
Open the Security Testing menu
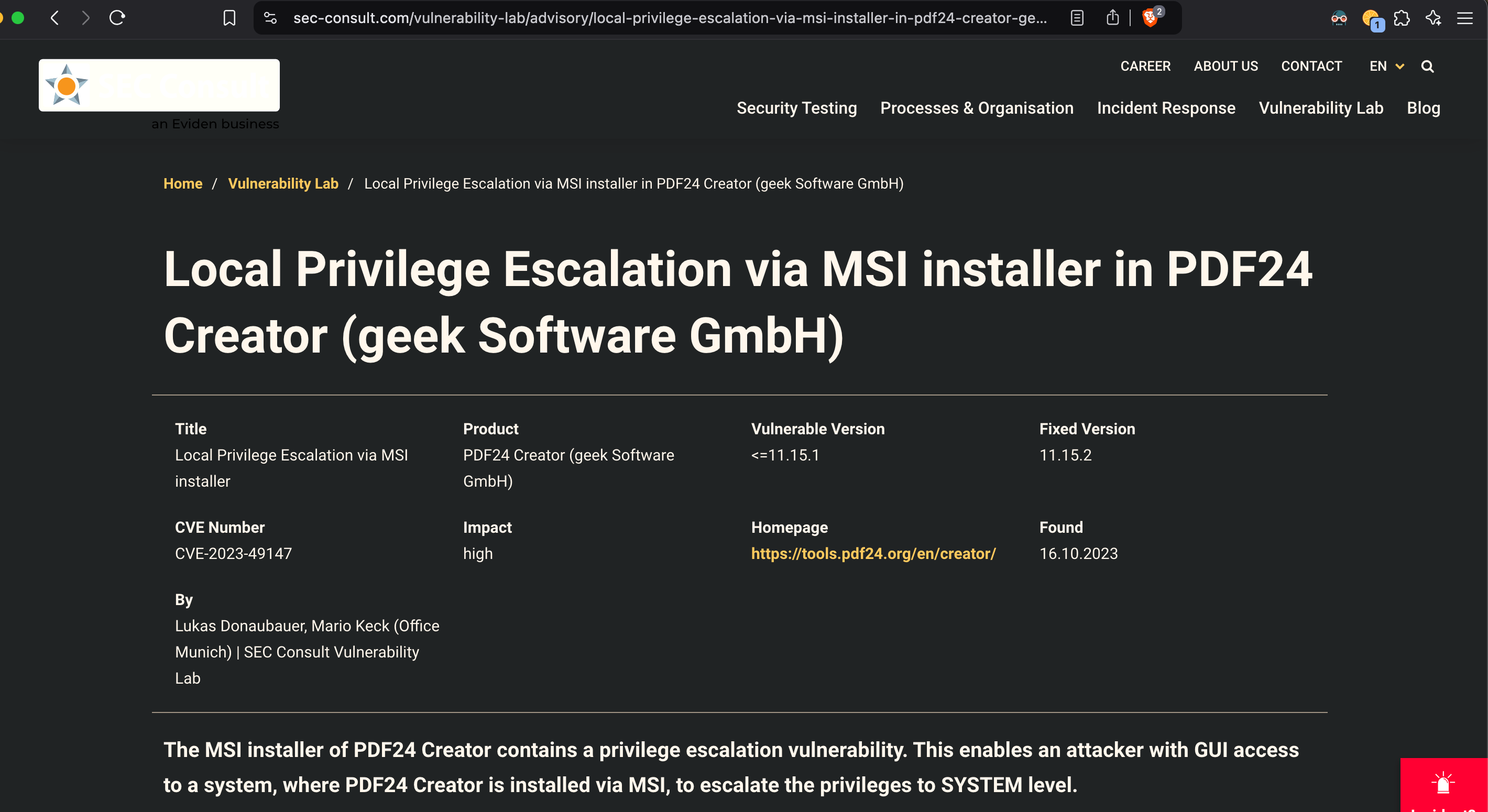tap(796, 108)
